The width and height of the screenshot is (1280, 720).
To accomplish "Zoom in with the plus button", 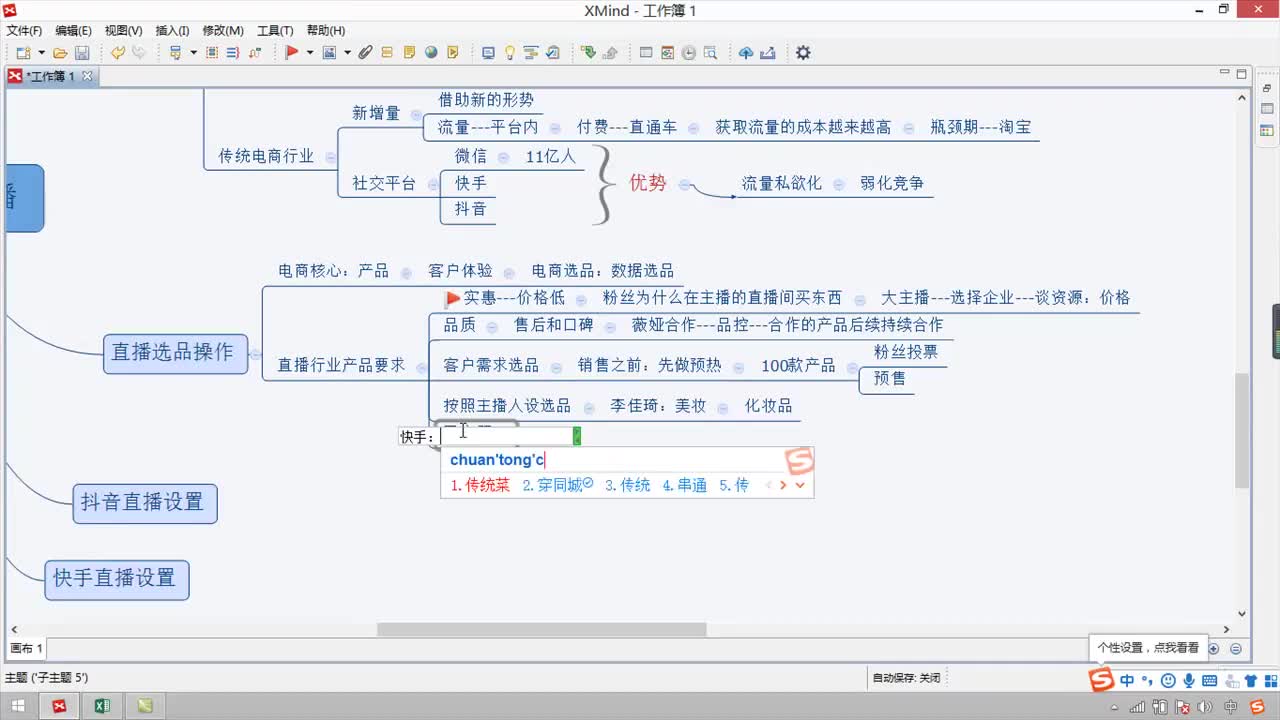I will (1214, 648).
